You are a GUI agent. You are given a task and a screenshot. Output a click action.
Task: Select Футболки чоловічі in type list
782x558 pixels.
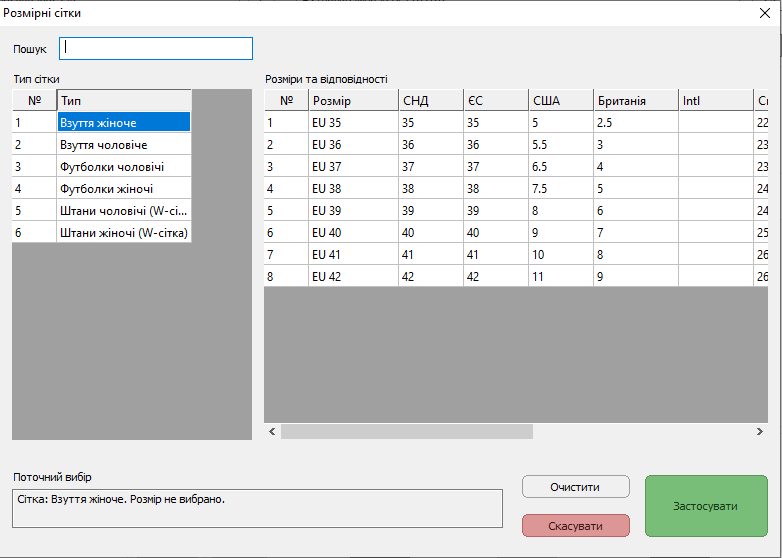coord(123,166)
